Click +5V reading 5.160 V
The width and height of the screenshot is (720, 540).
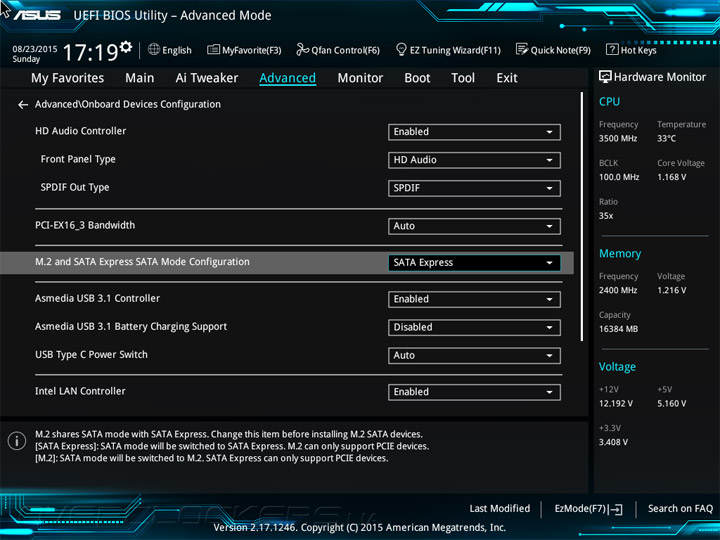(x=672, y=404)
